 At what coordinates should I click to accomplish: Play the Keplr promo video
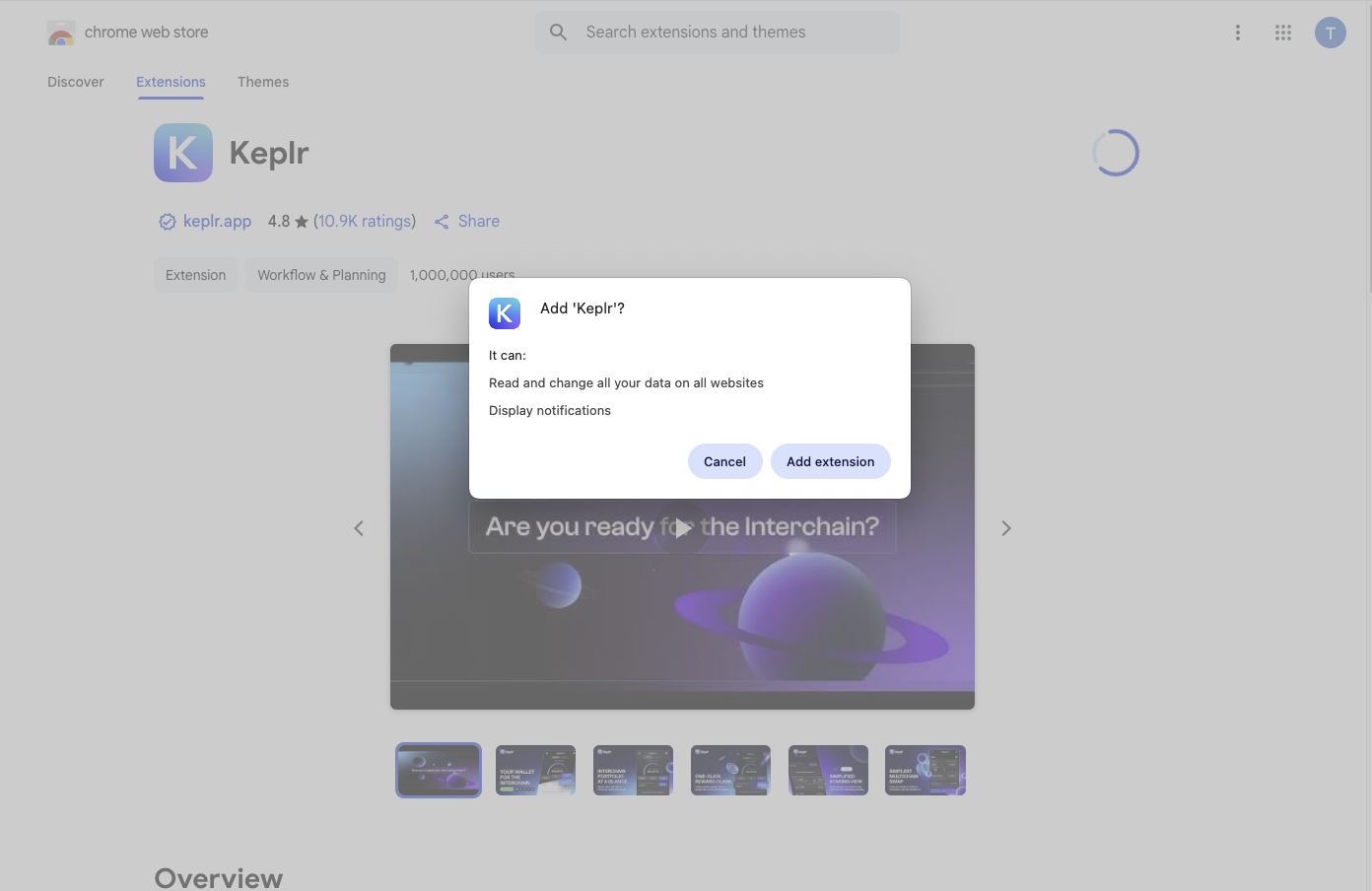[682, 527]
